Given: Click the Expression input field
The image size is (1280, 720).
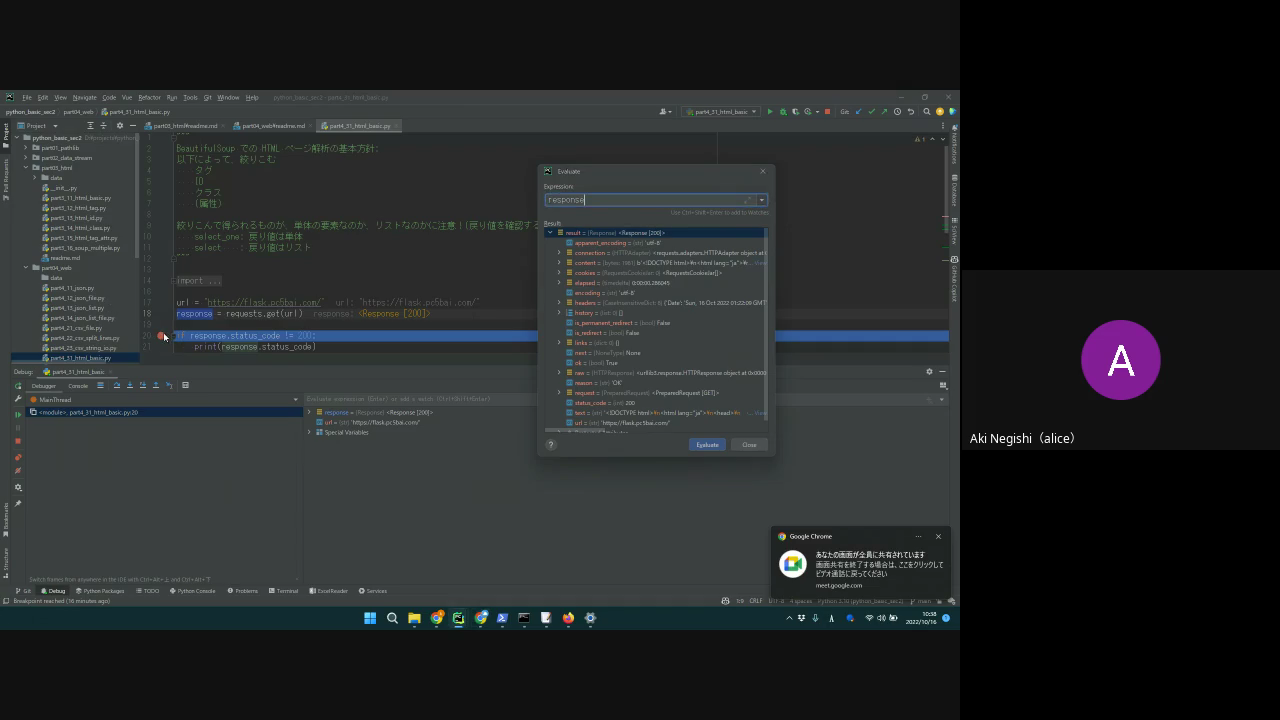Looking at the screenshot, I should tap(645, 200).
